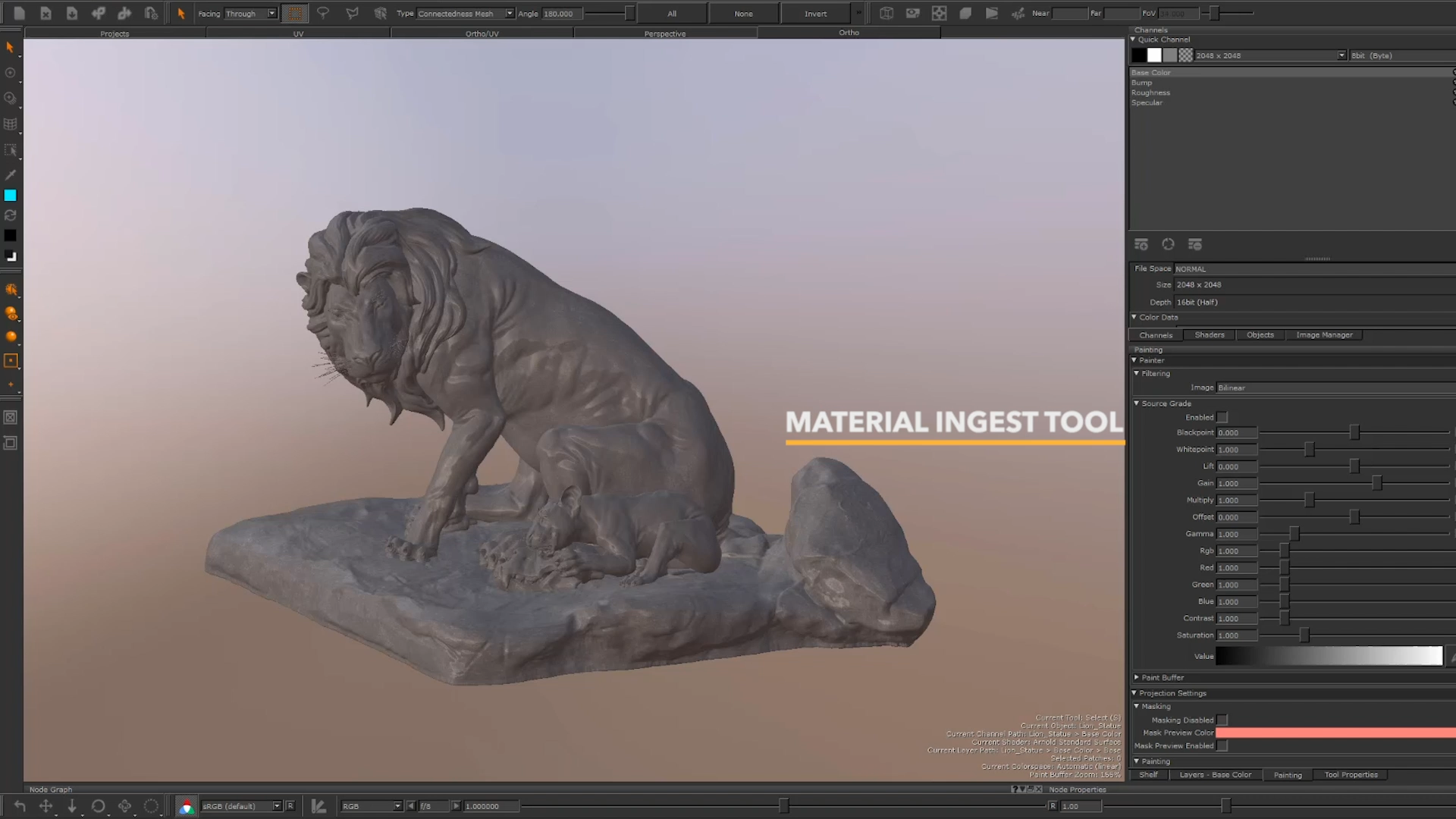Click the rotate circle icon in bottom toolbar
1456x819 pixels.
pyautogui.click(x=98, y=806)
